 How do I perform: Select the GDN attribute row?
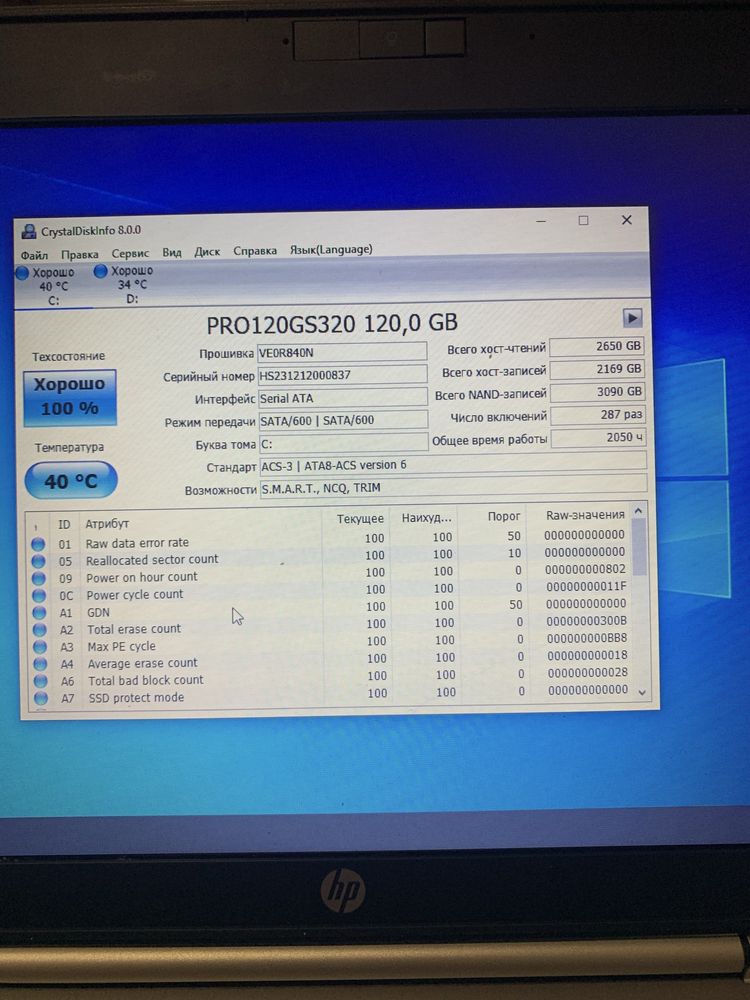click(x=330, y=608)
